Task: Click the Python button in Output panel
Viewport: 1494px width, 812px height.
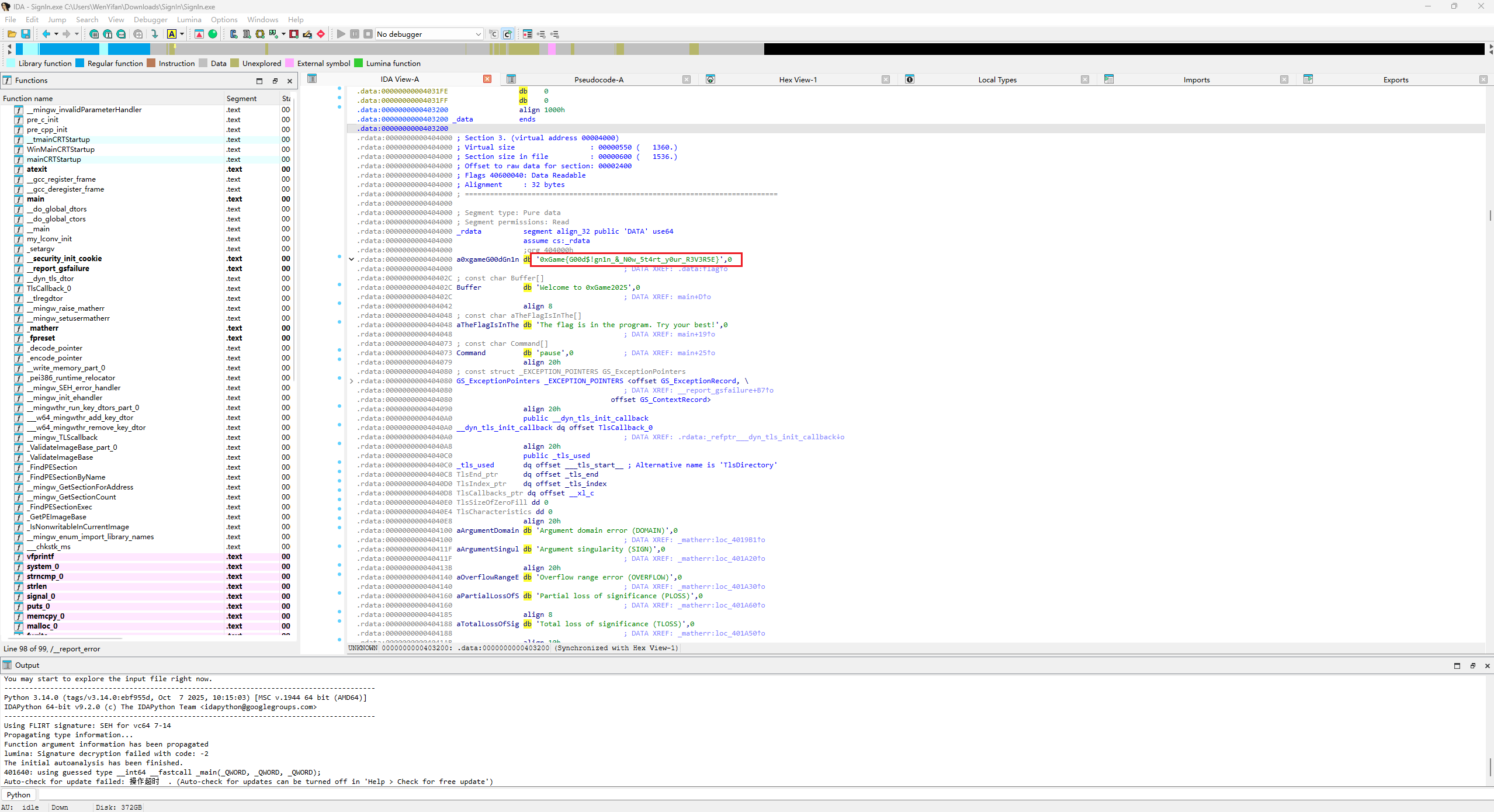Action: coord(19,794)
